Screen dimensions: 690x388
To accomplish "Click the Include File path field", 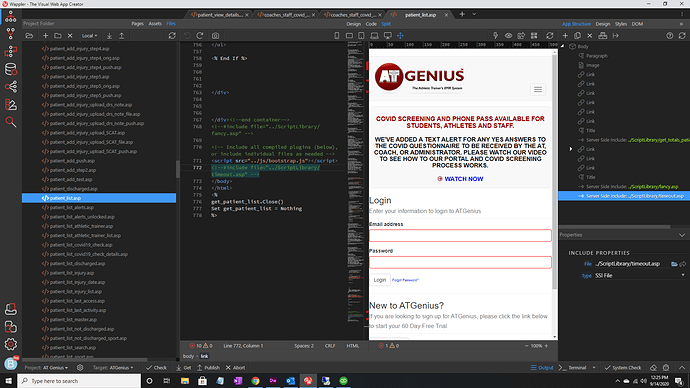I will pyautogui.click(x=631, y=264).
